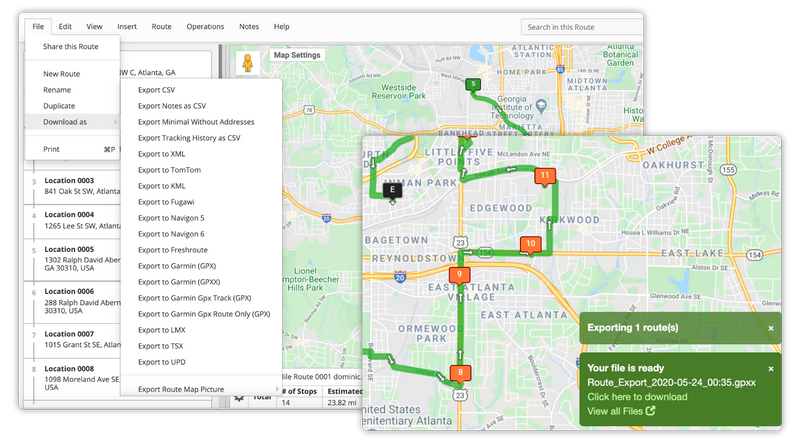800x446 pixels.
Task: Select orange stop marker 8
Action: (460, 373)
